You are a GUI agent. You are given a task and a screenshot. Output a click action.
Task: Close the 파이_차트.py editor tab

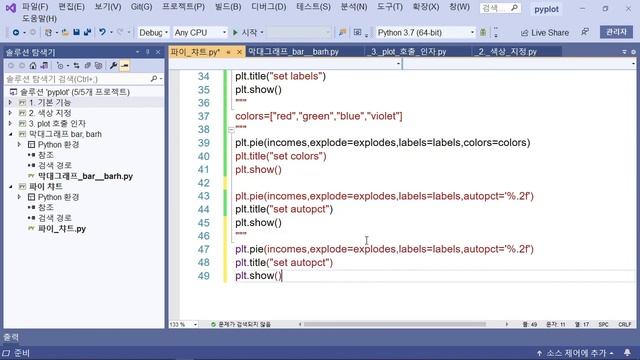pos(239,52)
